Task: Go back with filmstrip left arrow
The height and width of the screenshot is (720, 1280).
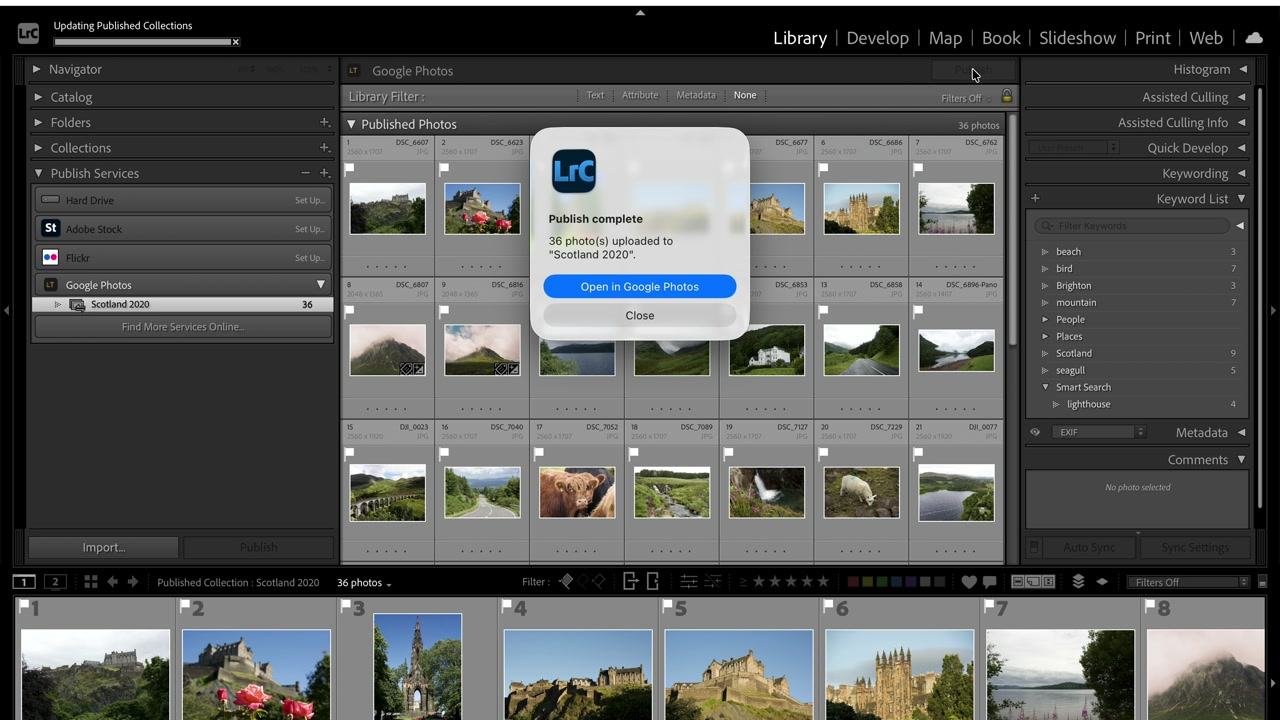Action: [112, 582]
